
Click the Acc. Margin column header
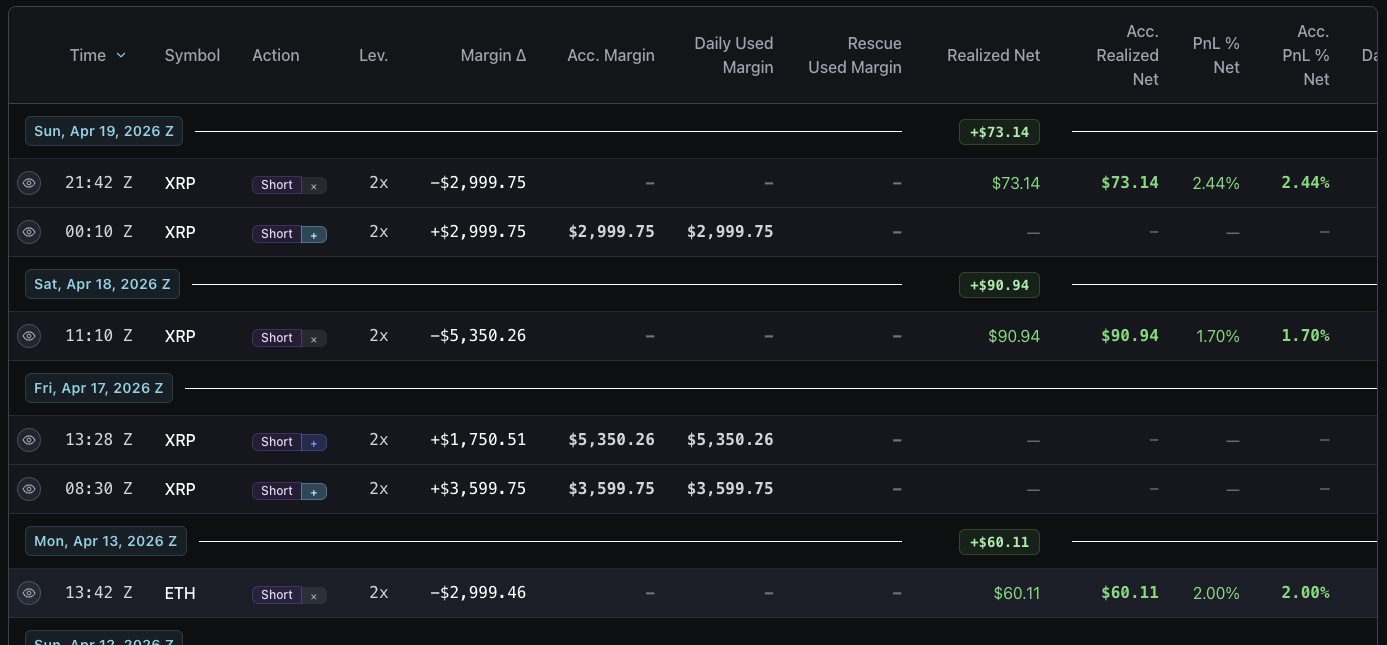tap(610, 55)
